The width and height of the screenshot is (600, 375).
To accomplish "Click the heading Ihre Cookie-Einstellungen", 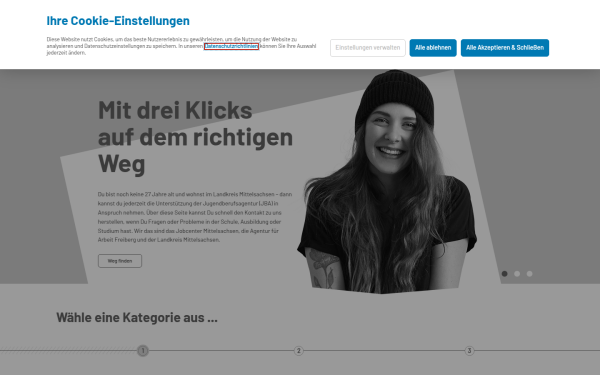I will pos(118,21).
